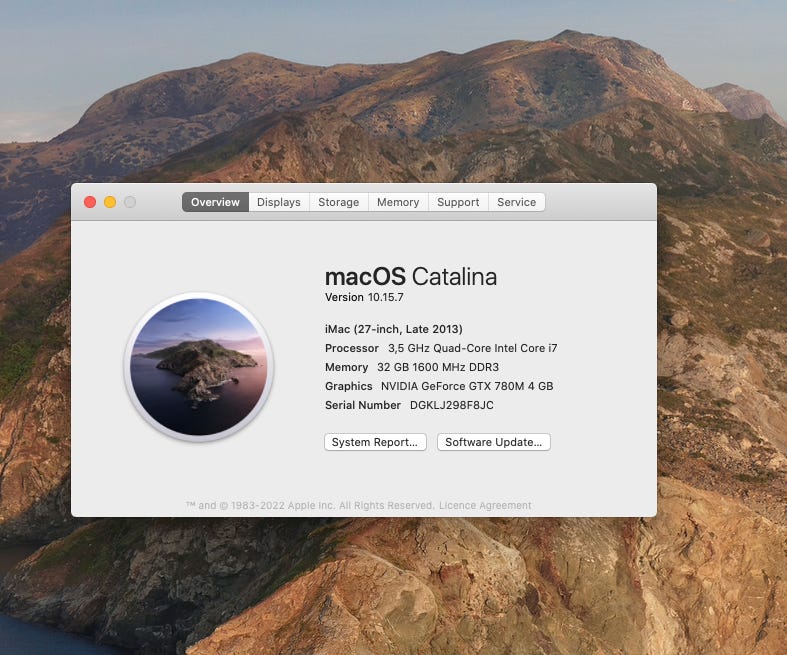This screenshot has width=787, height=655.
Task: Click the Serial Number label
Action: (x=363, y=405)
